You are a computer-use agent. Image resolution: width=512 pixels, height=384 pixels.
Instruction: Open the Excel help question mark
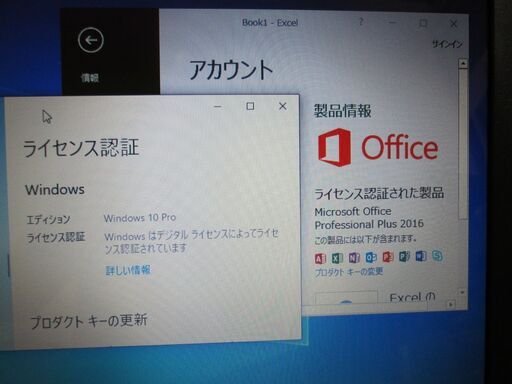pyautogui.click(x=361, y=22)
